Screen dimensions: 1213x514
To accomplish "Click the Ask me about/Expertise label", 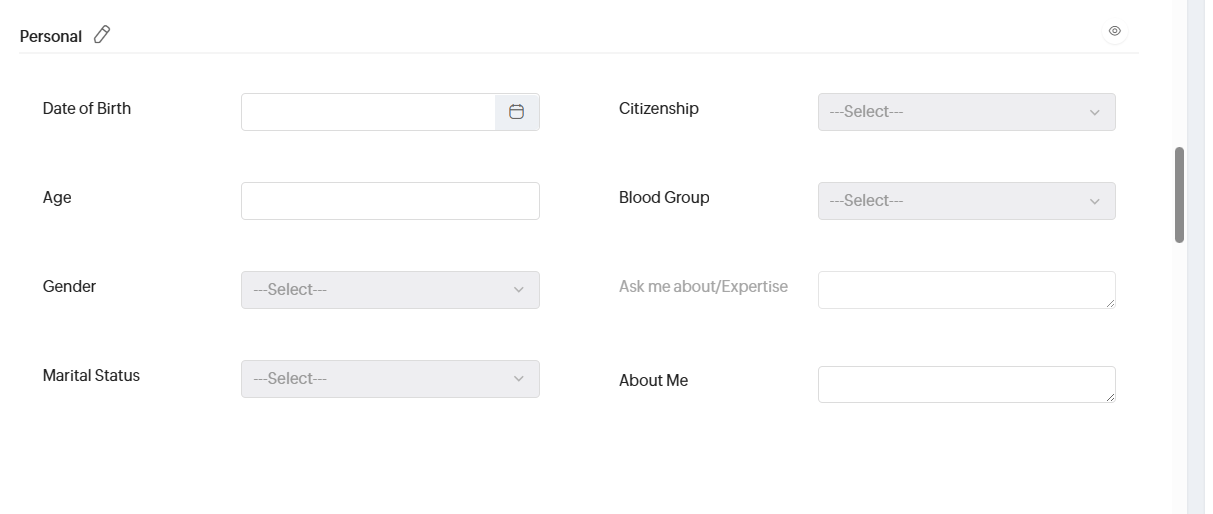I will click(703, 286).
